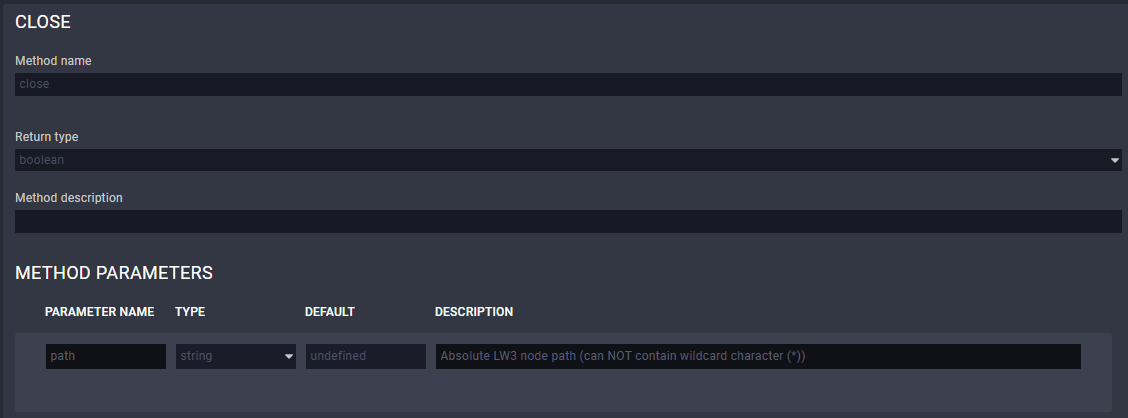Click the Method name input field
Viewport: 1128px width, 418px height.
[567, 84]
